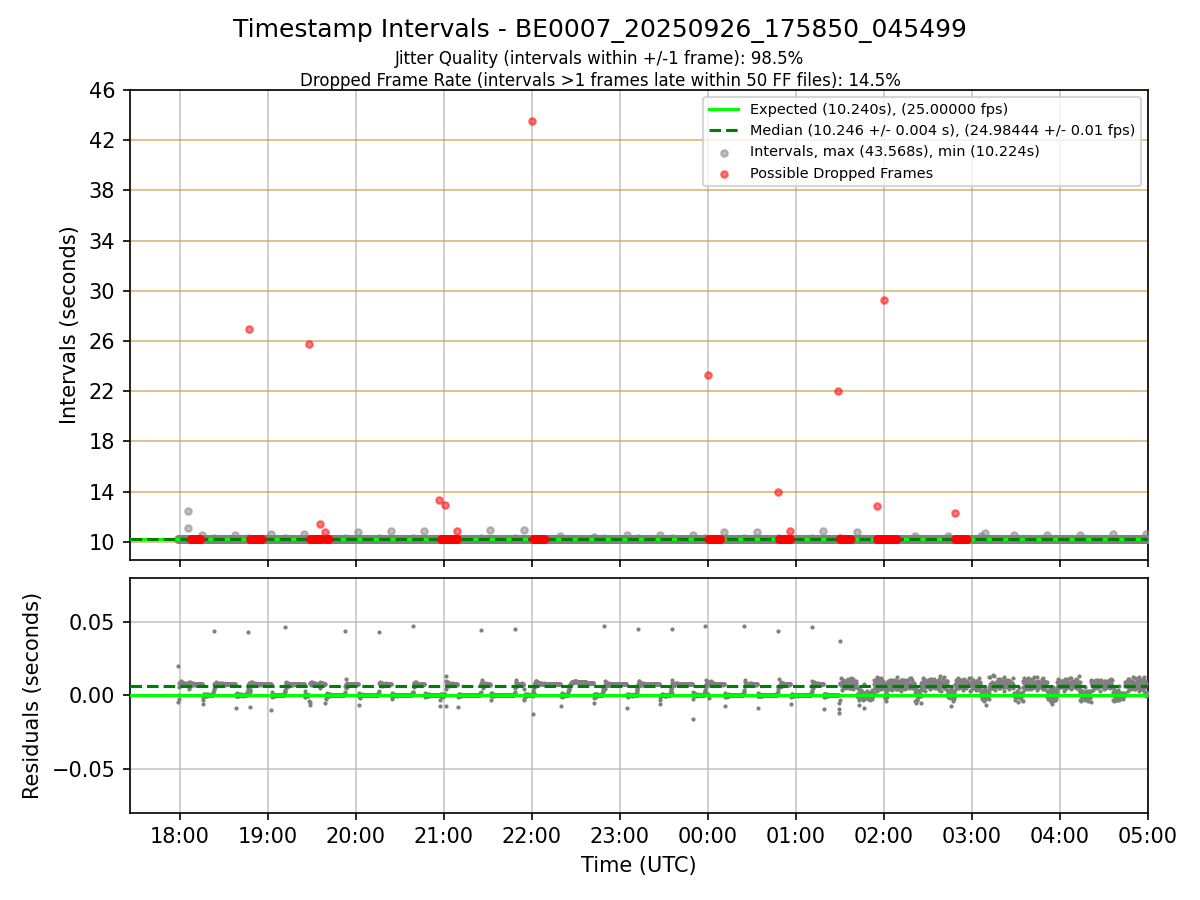Click the red point near 22 seconds at 01:30
This screenshot has height=900, width=1200.
[x=838, y=391]
